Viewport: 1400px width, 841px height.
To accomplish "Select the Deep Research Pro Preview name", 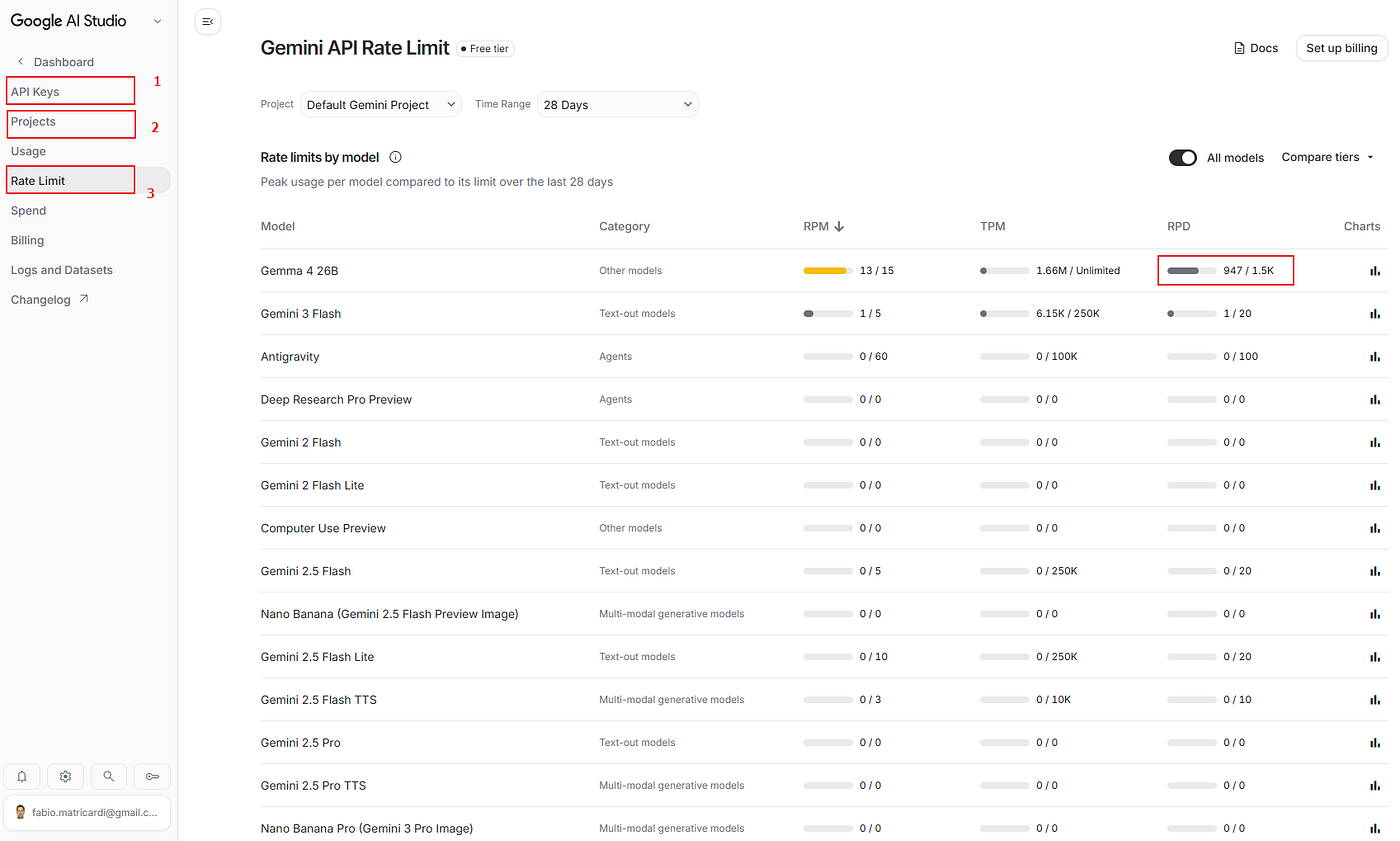I will 336,400.
